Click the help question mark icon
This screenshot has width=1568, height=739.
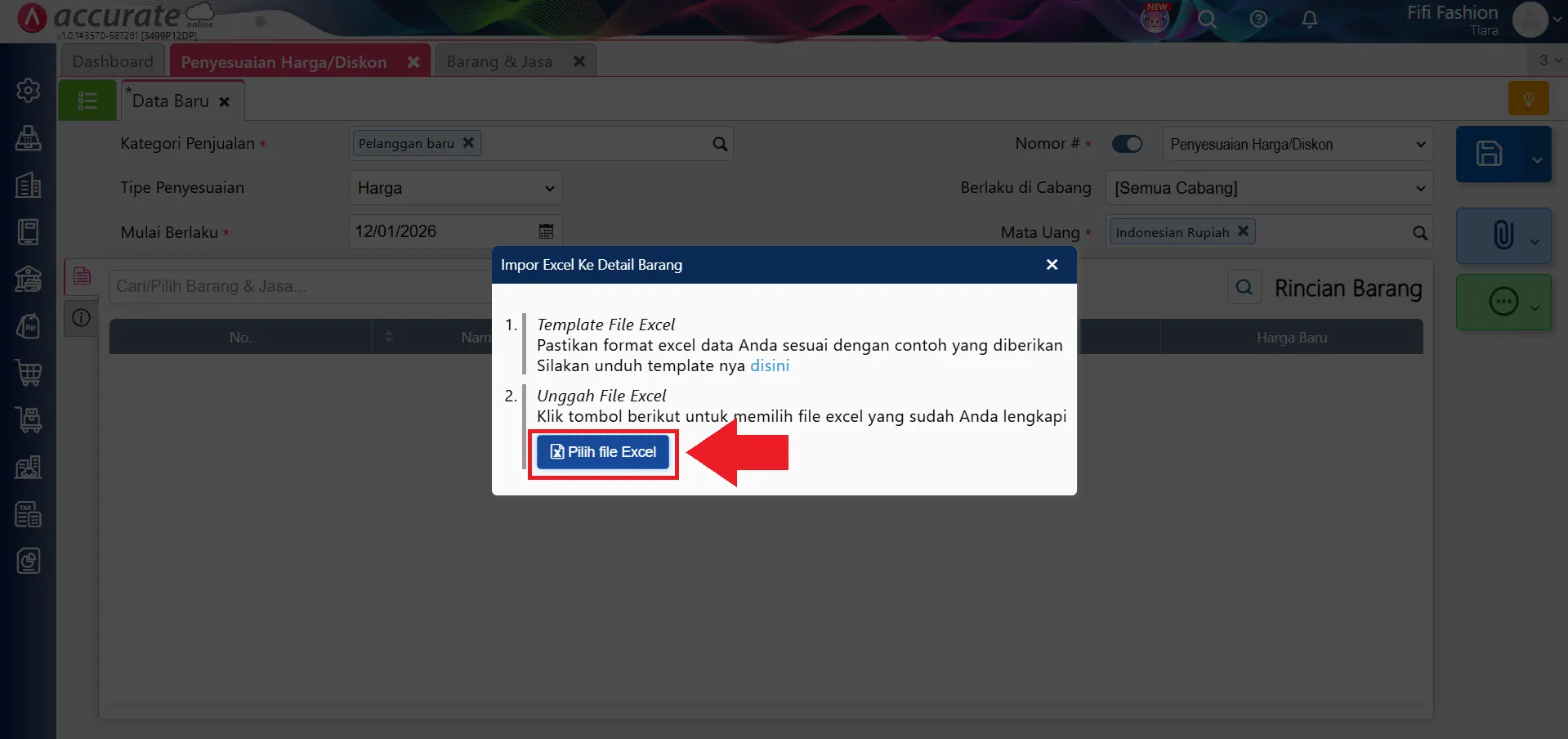(x=1258, y=20)
